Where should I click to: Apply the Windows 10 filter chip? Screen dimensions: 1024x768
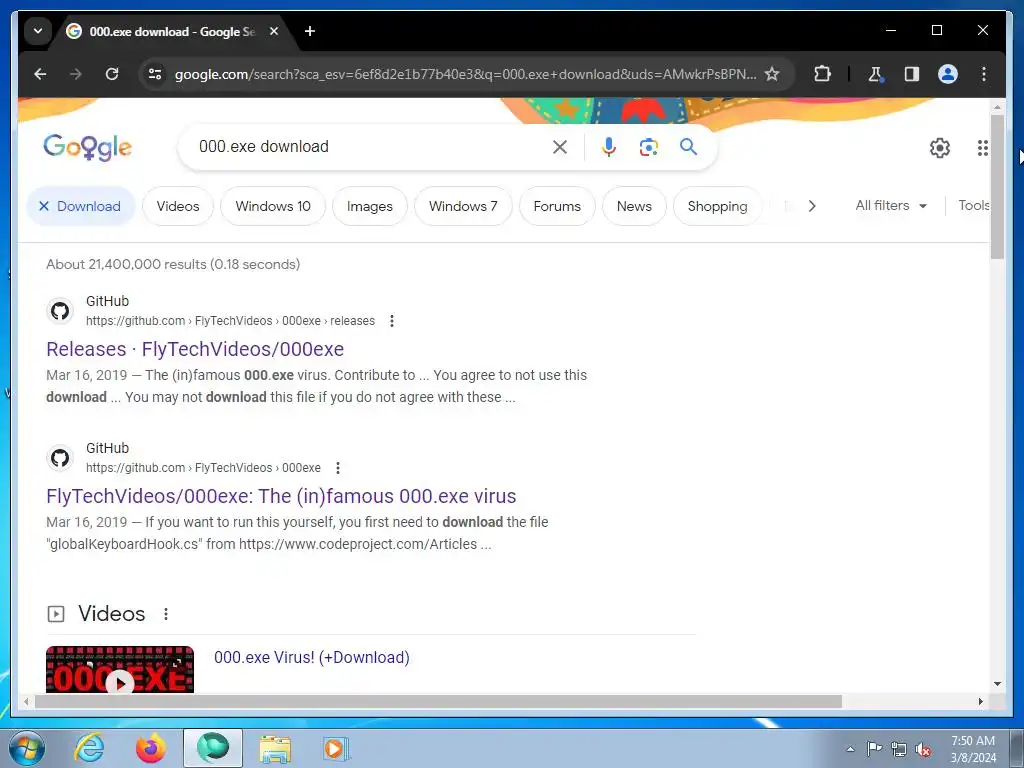point(273,206)
